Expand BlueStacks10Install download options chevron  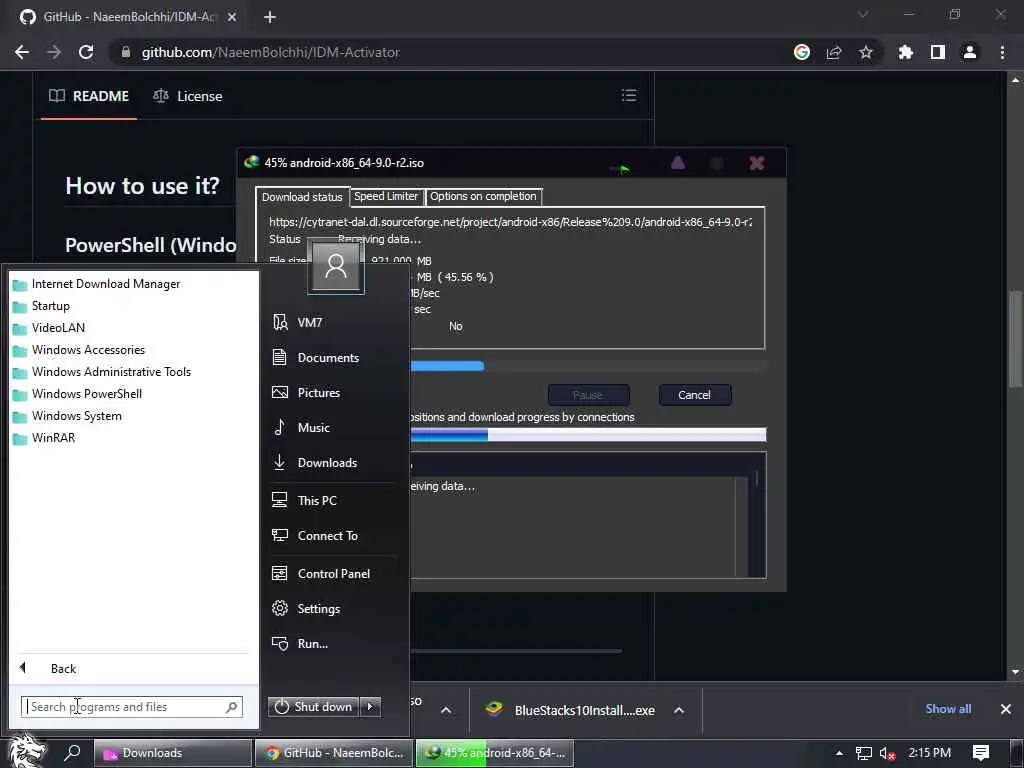click(679, 710)
